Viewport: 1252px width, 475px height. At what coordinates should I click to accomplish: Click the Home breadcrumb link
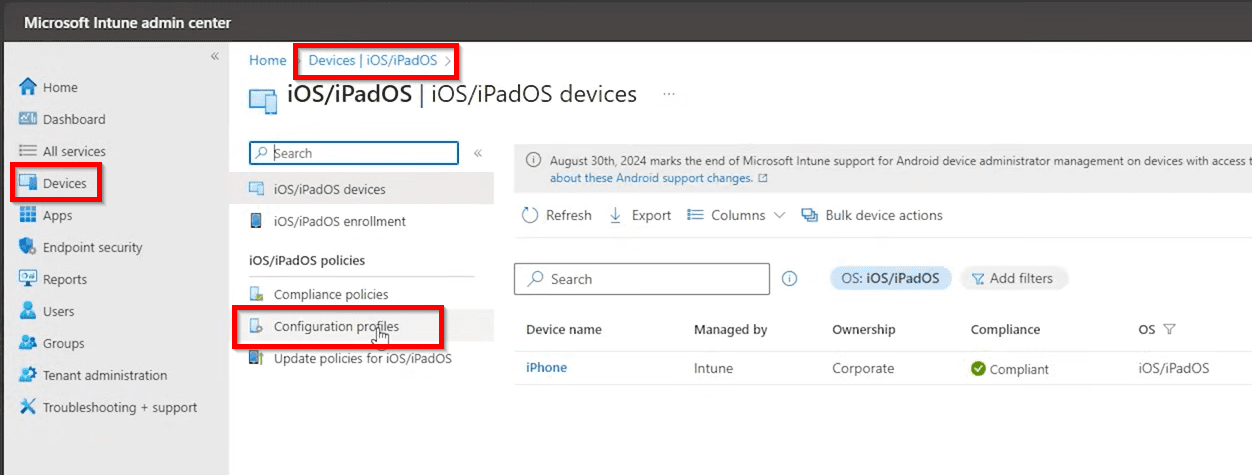click(267, 60)
